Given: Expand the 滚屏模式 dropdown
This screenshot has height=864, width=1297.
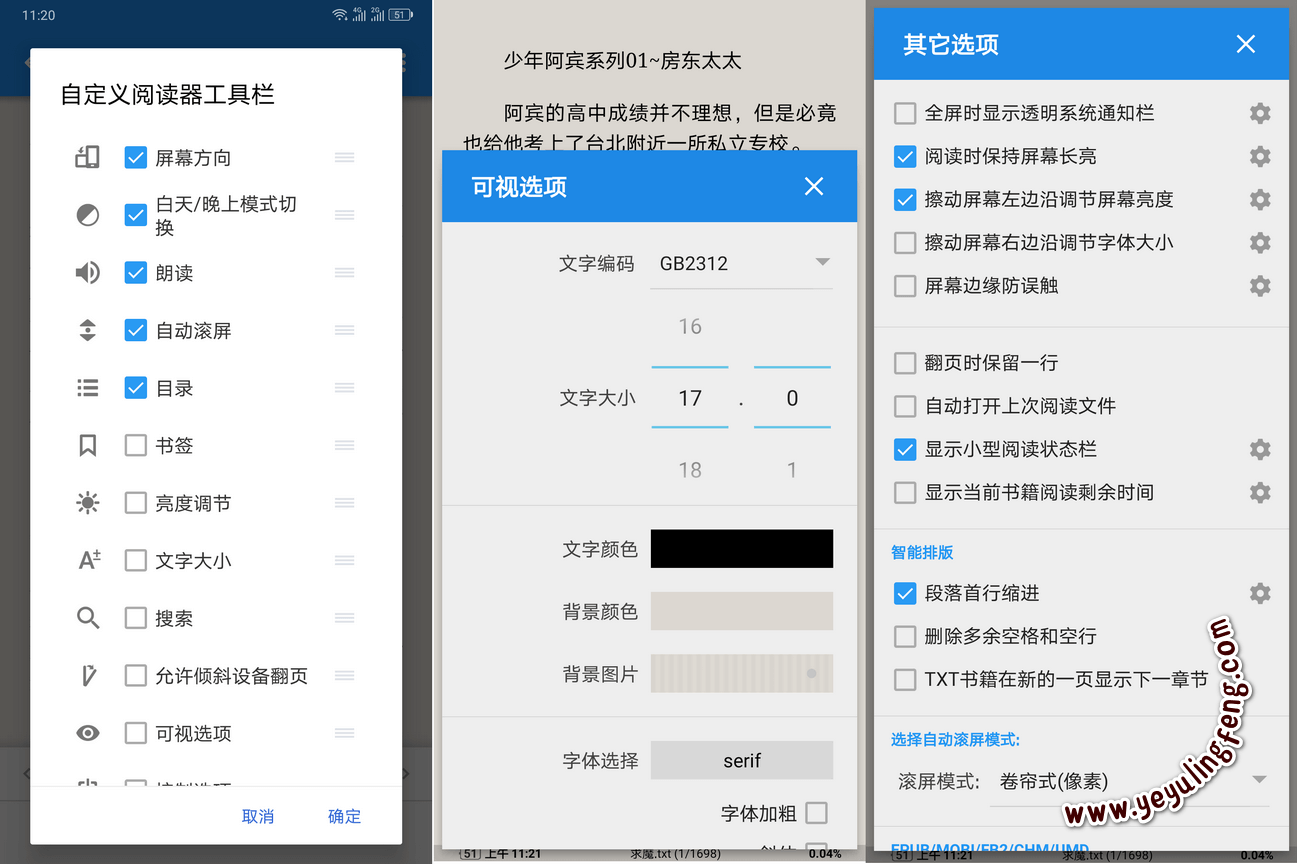Looking at the screenshot, I should coord(1132,781).
